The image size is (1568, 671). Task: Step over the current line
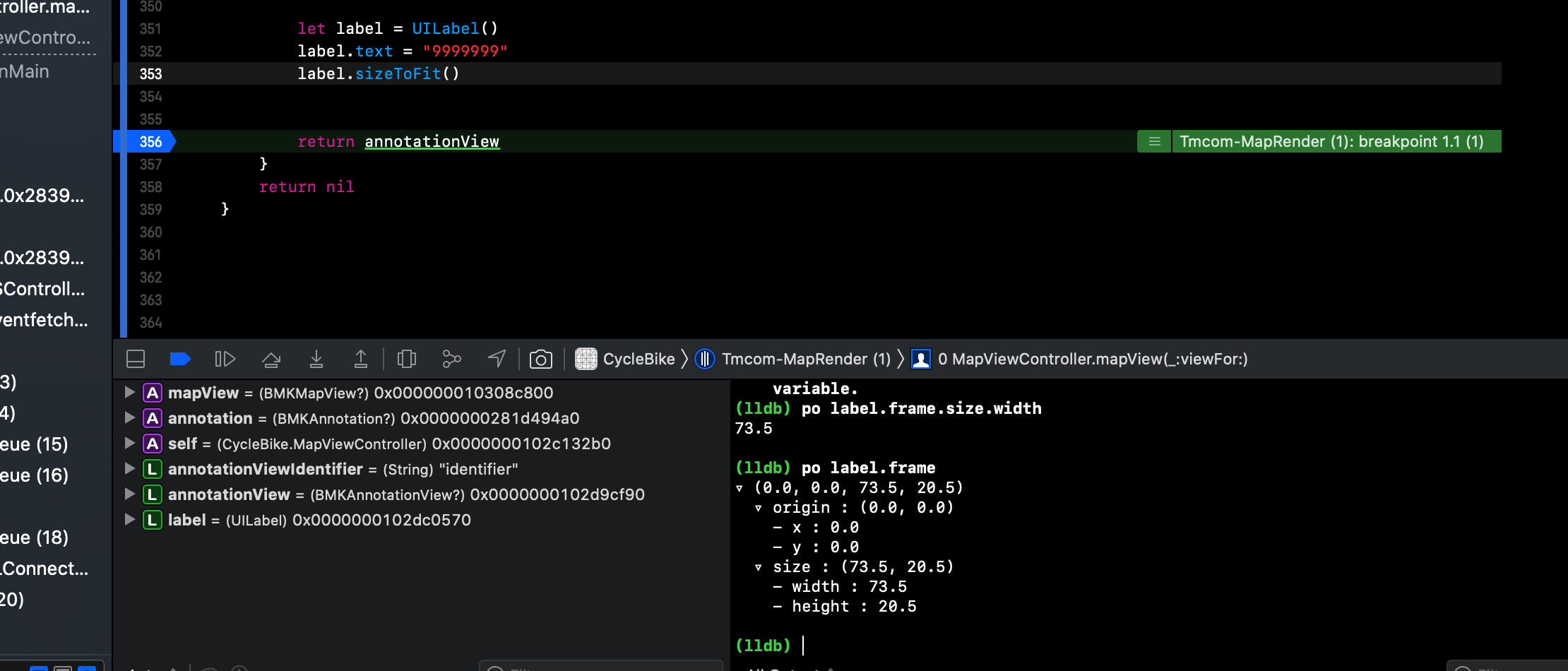pyautogui.click(x=271, y=359)
